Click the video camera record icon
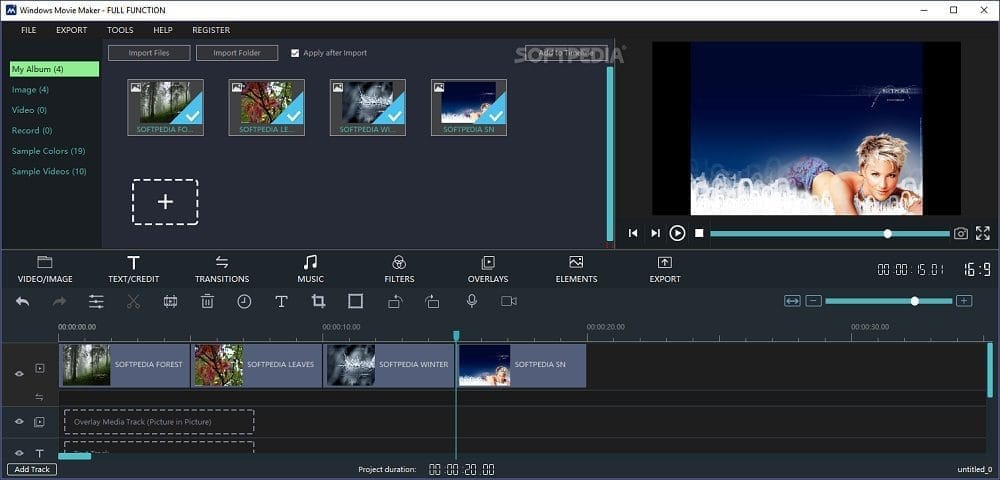 [508, 302]
